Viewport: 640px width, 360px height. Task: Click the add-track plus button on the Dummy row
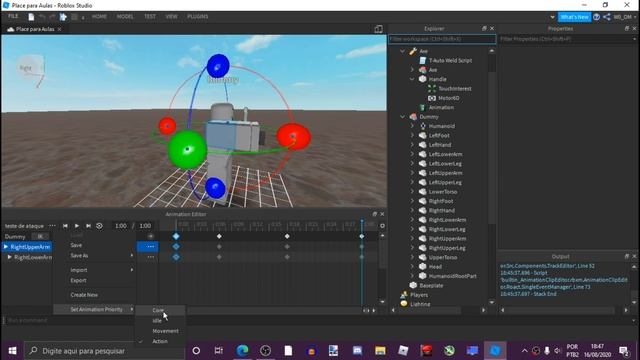coord(151,236)
